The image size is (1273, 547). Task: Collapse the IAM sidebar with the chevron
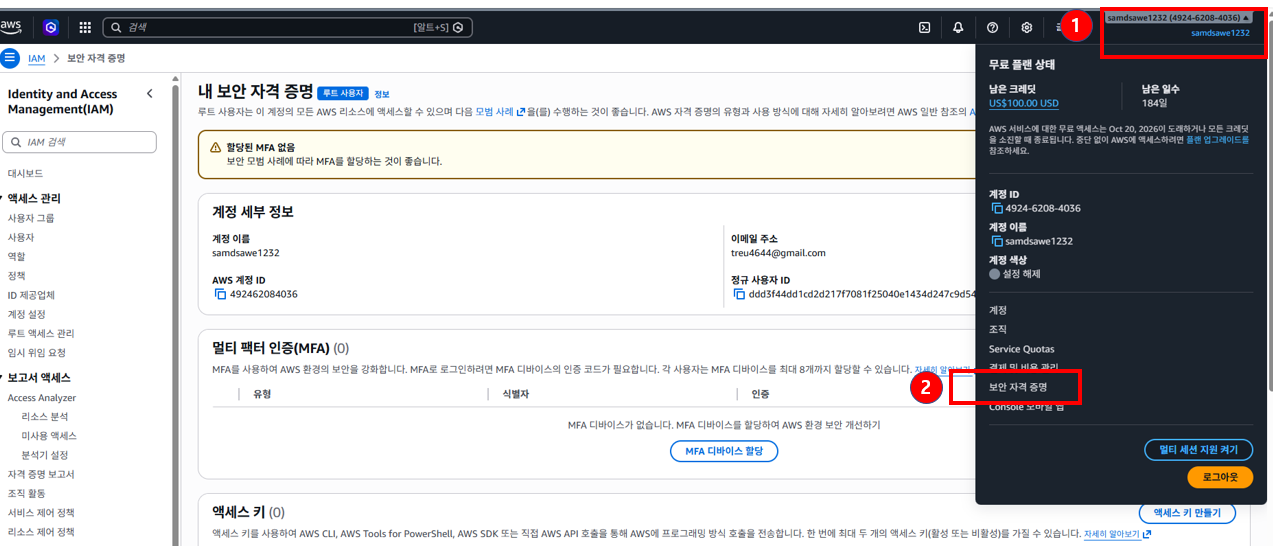click(x=150, y=94)
